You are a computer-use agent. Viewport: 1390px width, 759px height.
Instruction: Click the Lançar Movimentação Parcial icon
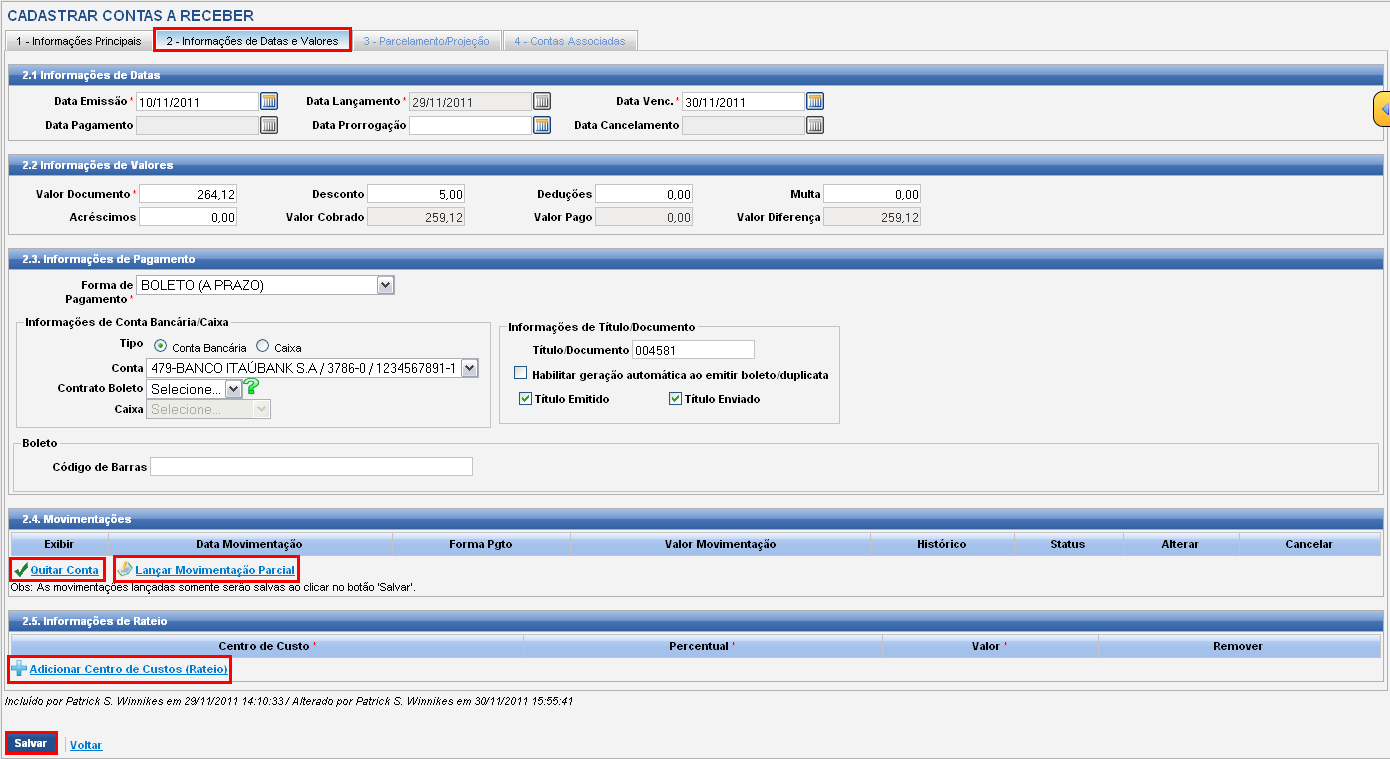click(x=125, y=570)
